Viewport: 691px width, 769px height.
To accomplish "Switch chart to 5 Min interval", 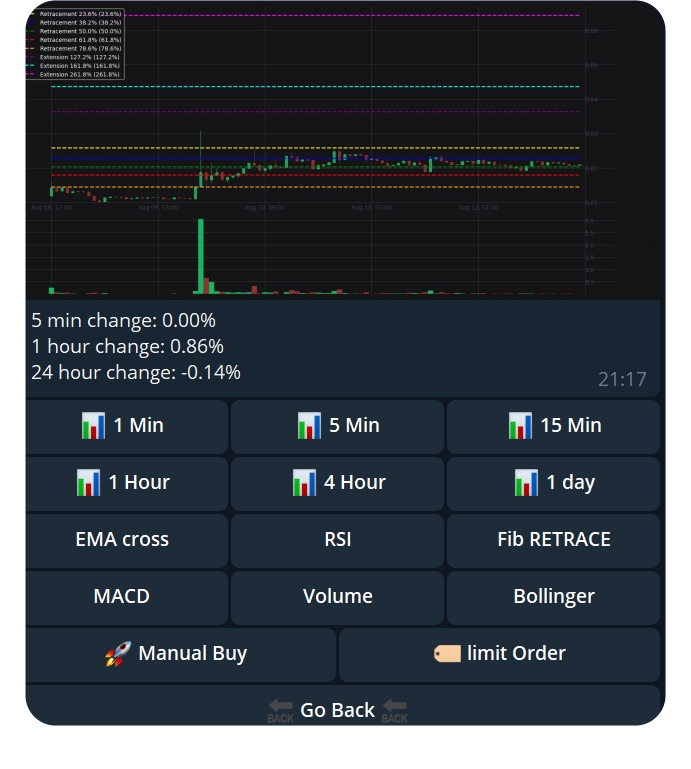I will [x=337, y=426].
